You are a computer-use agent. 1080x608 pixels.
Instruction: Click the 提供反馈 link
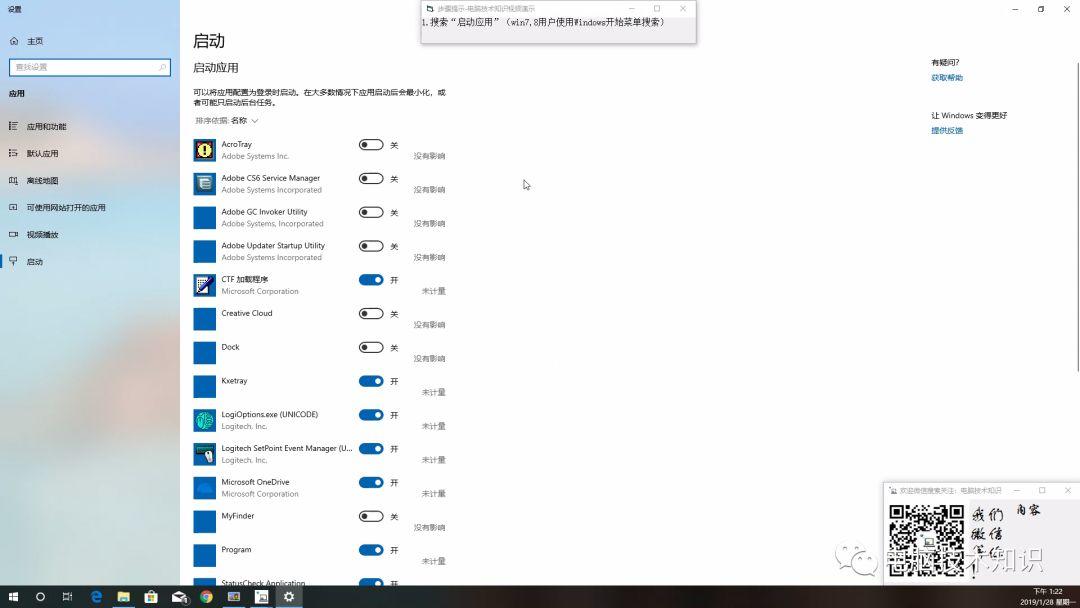[947, 130]
